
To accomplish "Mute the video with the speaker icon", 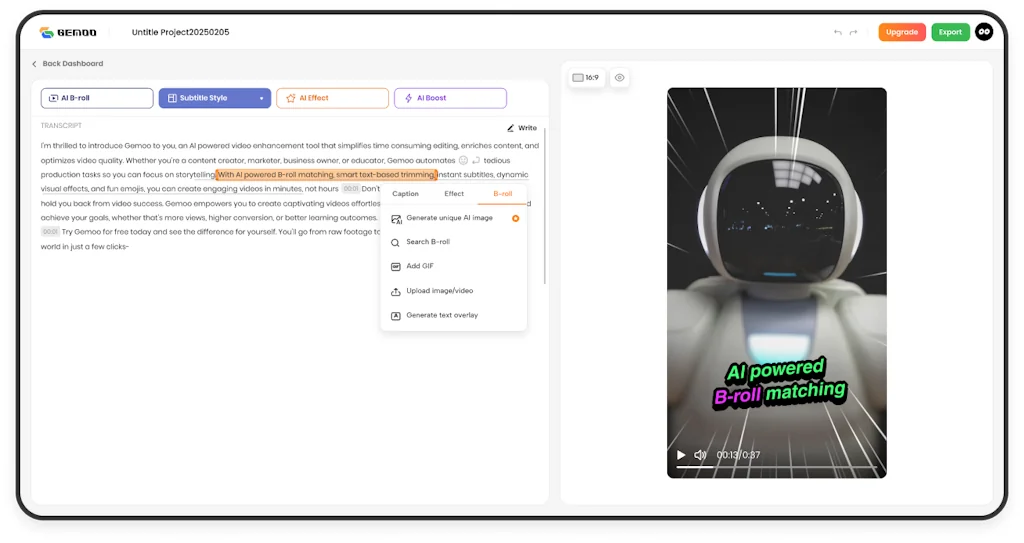I will click(700, 455).
